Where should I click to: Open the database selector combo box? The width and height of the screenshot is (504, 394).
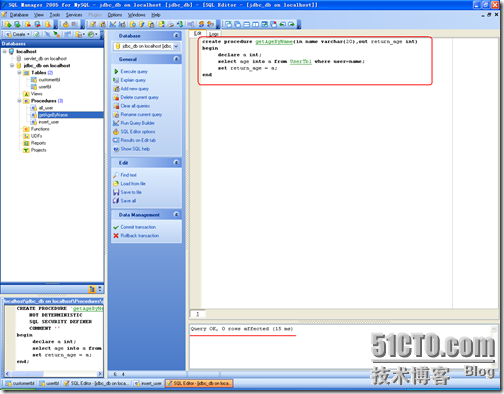[147, 46]
